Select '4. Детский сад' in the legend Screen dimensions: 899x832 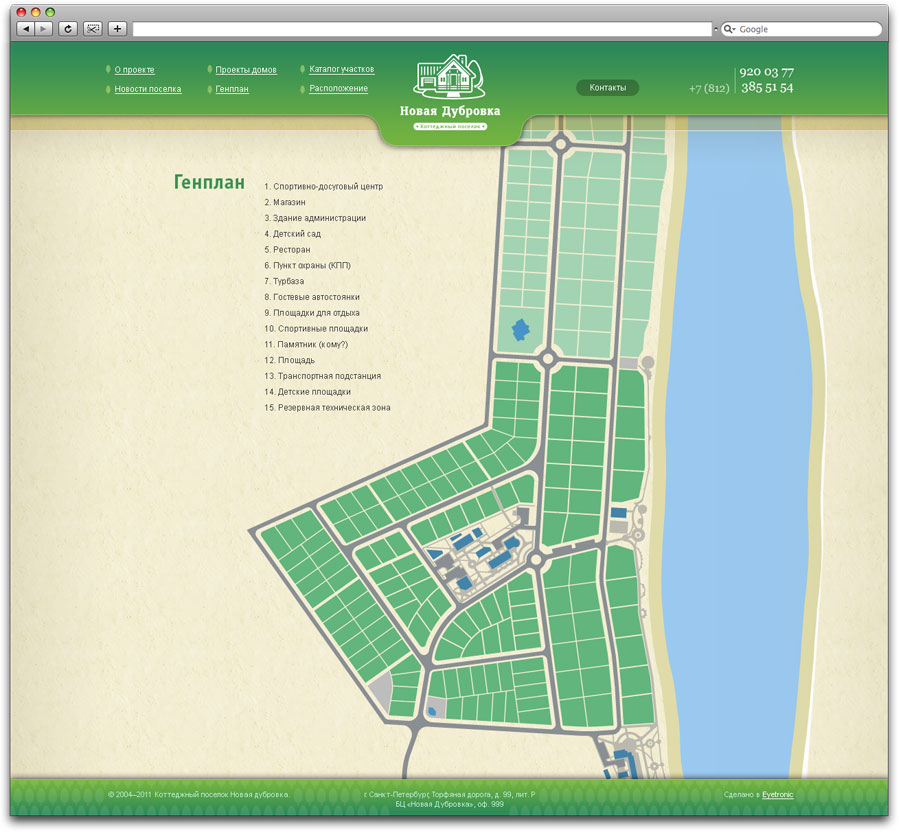coord(292,234)
